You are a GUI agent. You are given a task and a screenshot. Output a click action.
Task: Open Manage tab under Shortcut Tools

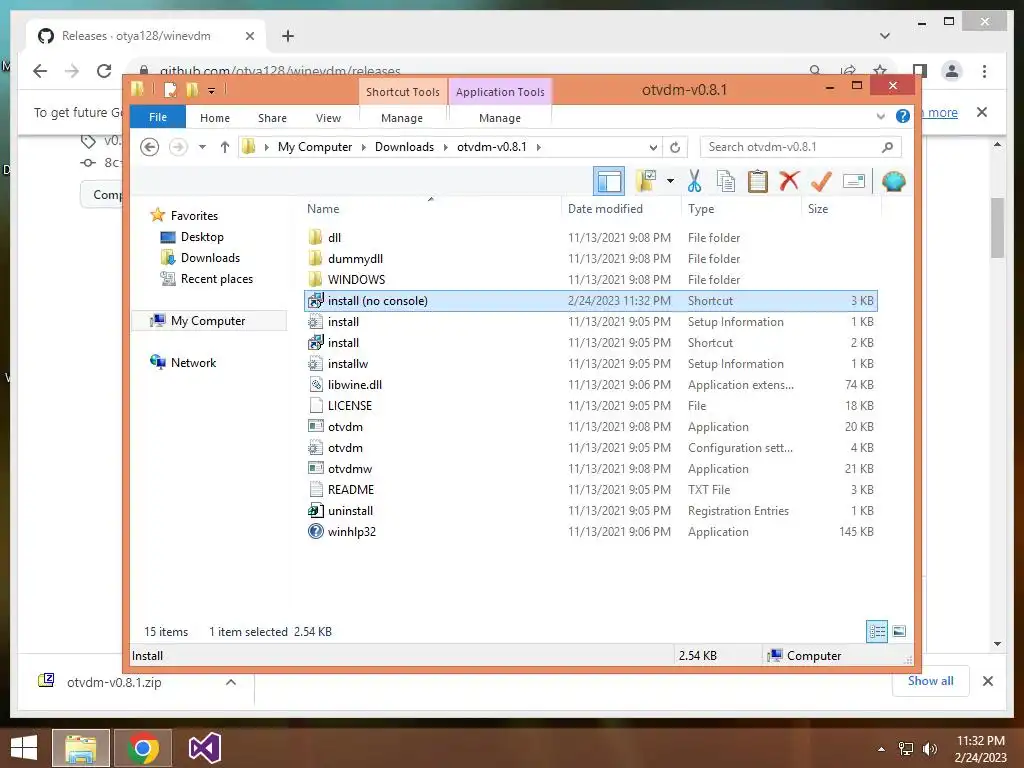pyautogui.click(x=402, y=118)
